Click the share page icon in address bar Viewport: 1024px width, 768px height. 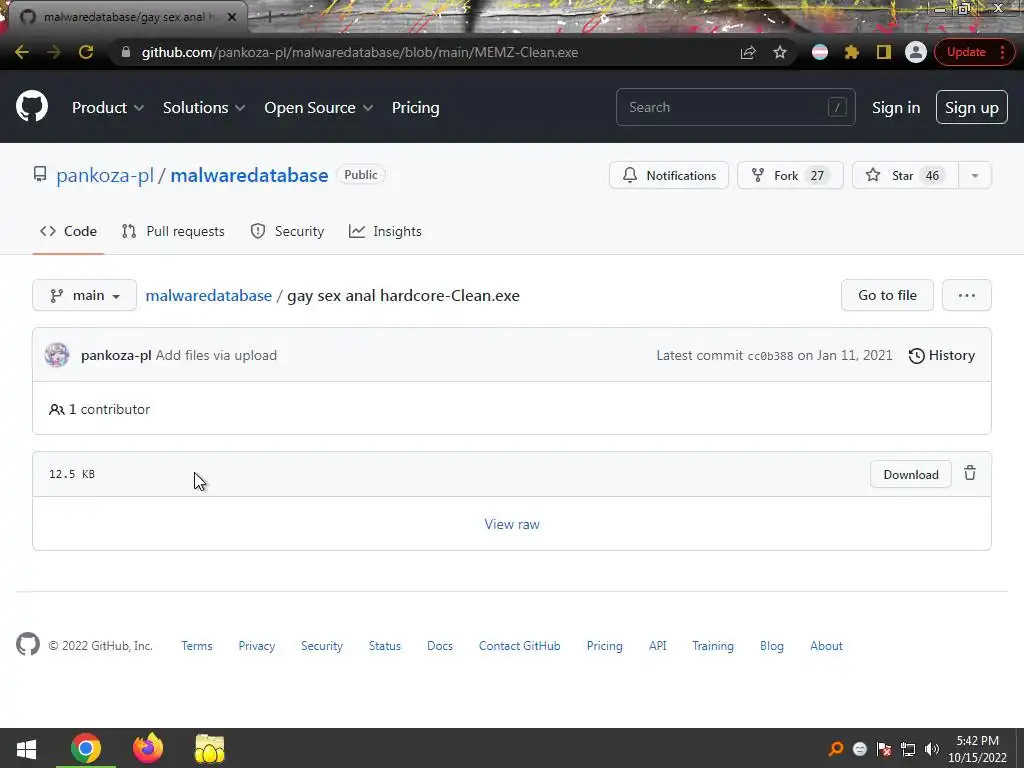point(748,52)
